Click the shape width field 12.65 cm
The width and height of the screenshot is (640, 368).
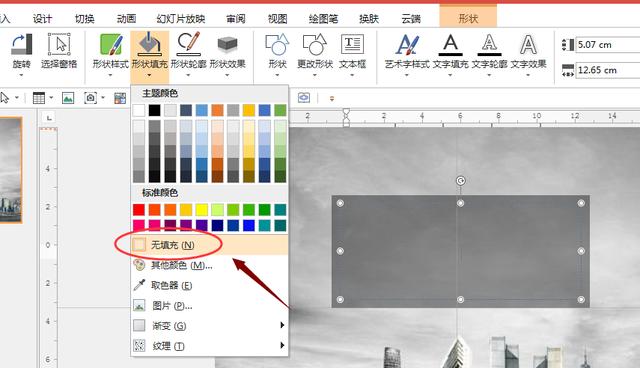point(607,70)
